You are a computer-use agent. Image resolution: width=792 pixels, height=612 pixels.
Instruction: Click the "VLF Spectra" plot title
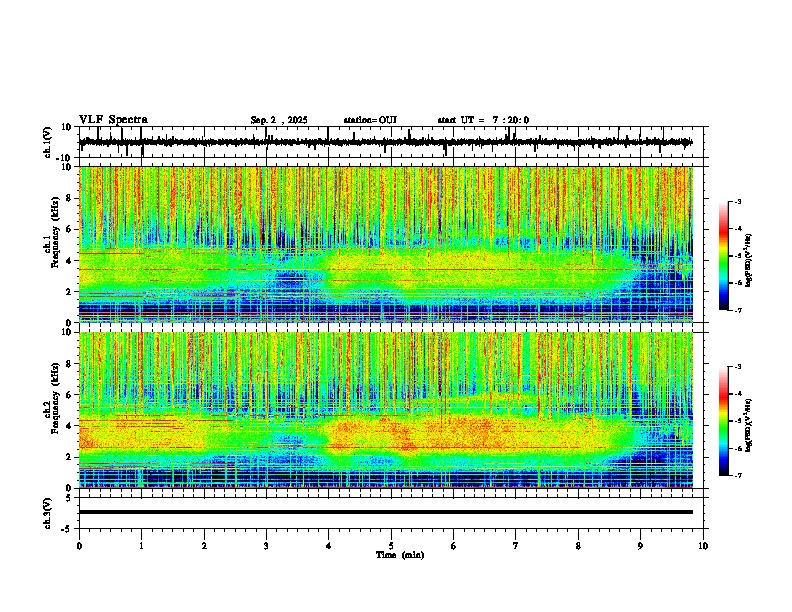113,120
